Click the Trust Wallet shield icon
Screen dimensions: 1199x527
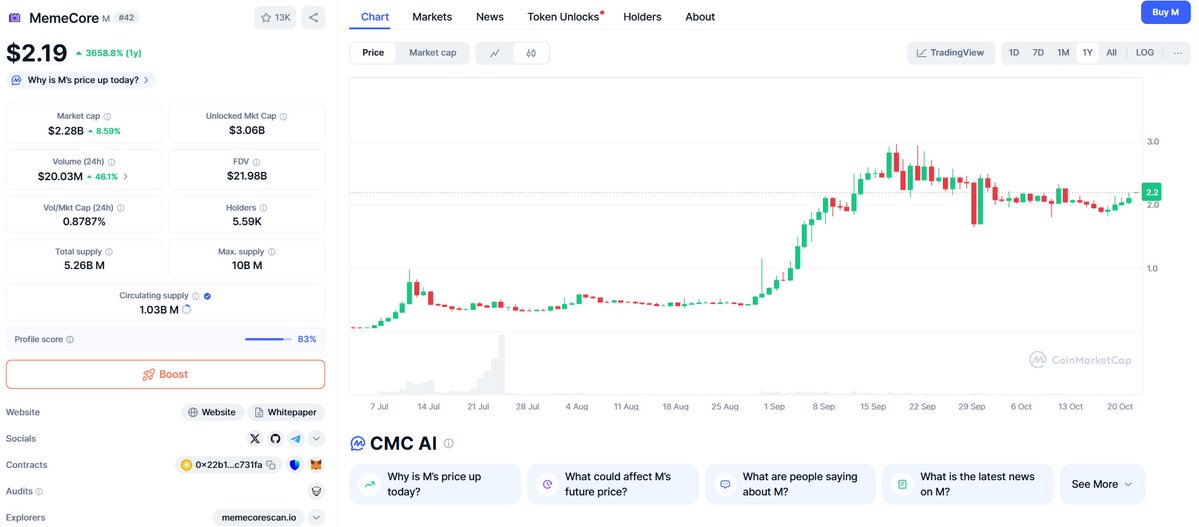(295, 465)
